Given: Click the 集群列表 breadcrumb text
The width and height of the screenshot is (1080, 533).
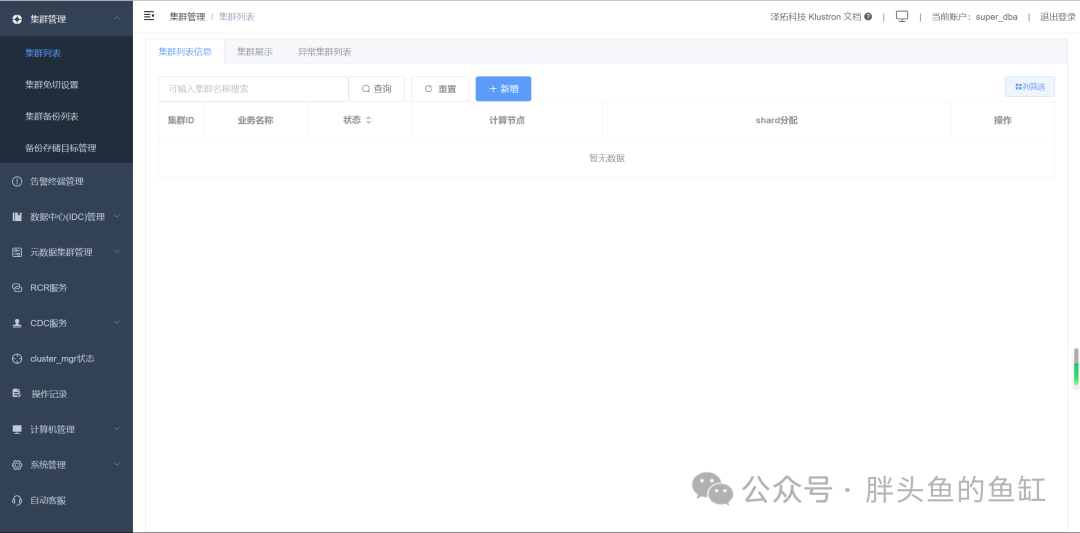Looking at the screenshot, I should (237, 17).
